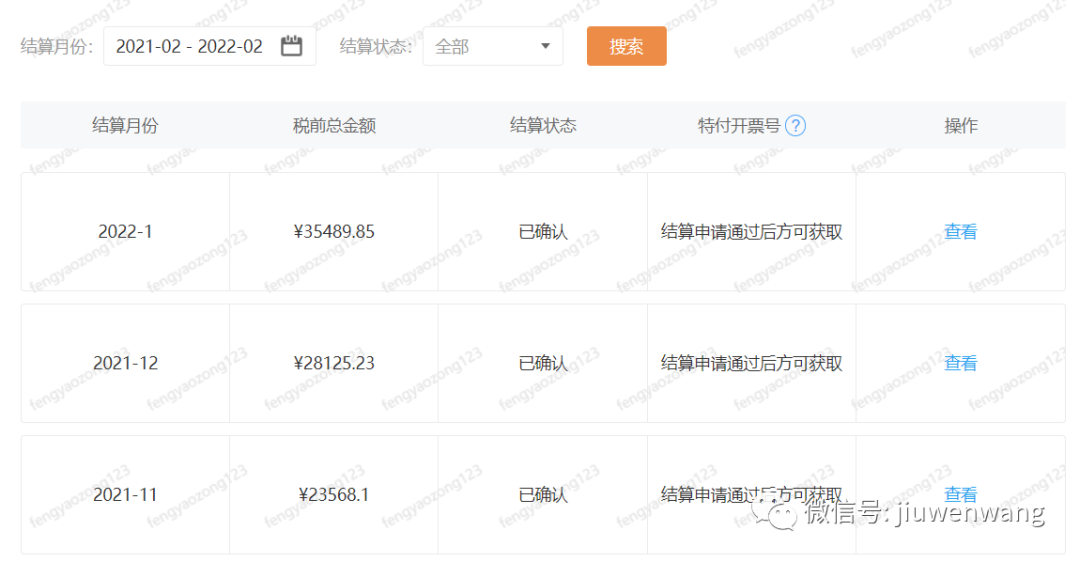Click the dropdown arrow next to 全部

(546, 46)
